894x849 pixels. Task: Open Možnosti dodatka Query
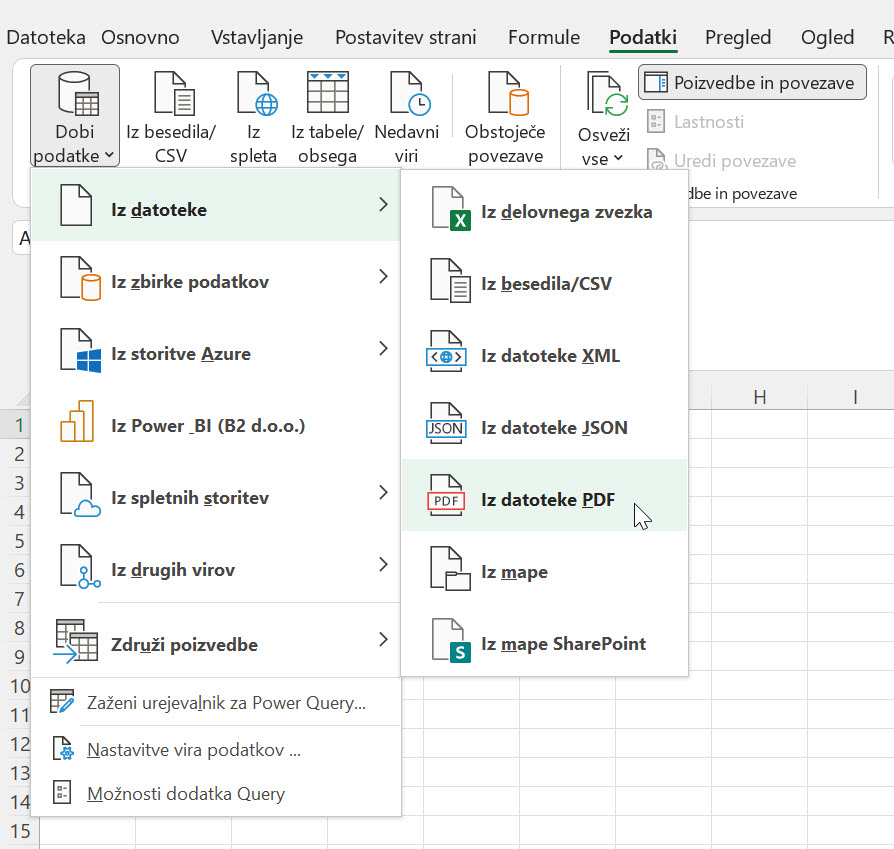216,794
